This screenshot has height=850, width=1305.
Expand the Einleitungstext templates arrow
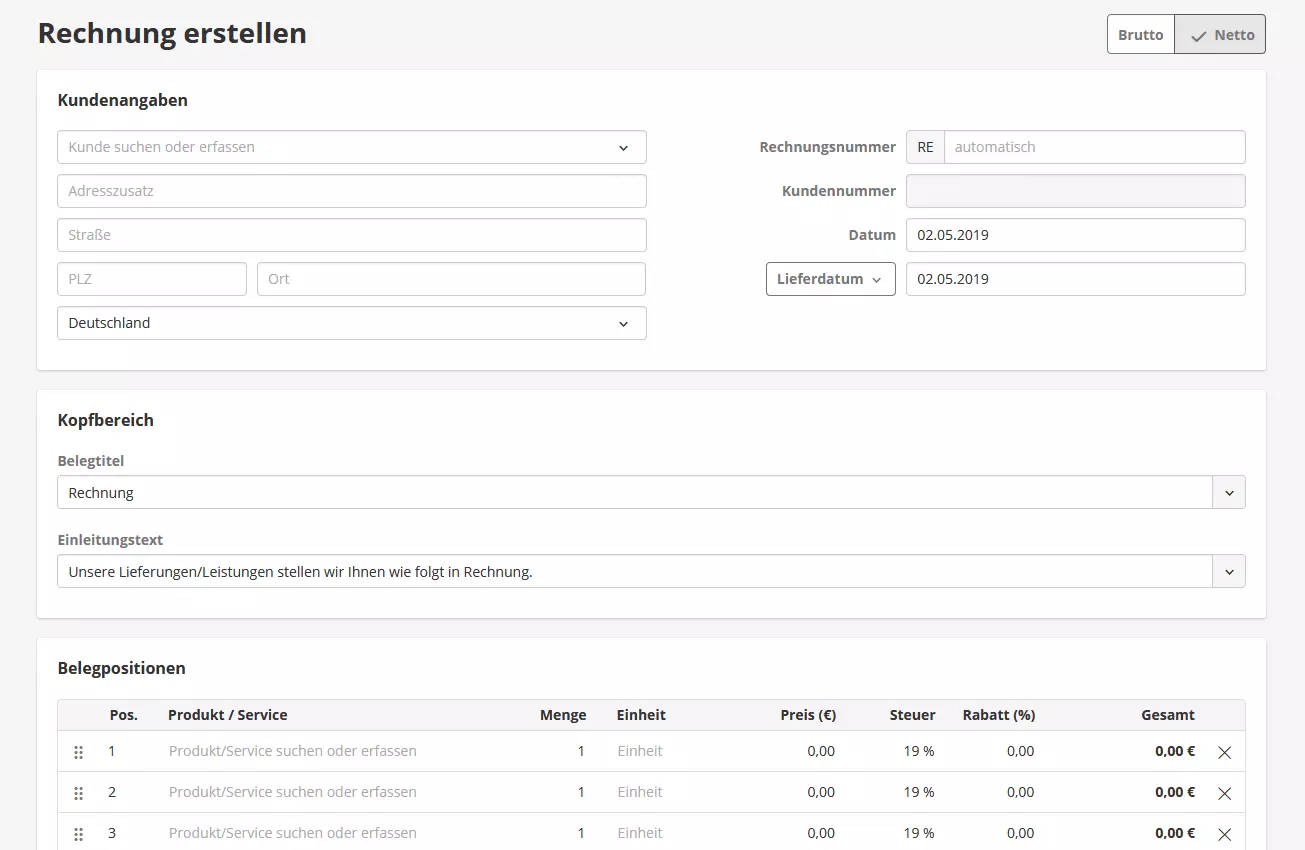tap(1228, 572)
